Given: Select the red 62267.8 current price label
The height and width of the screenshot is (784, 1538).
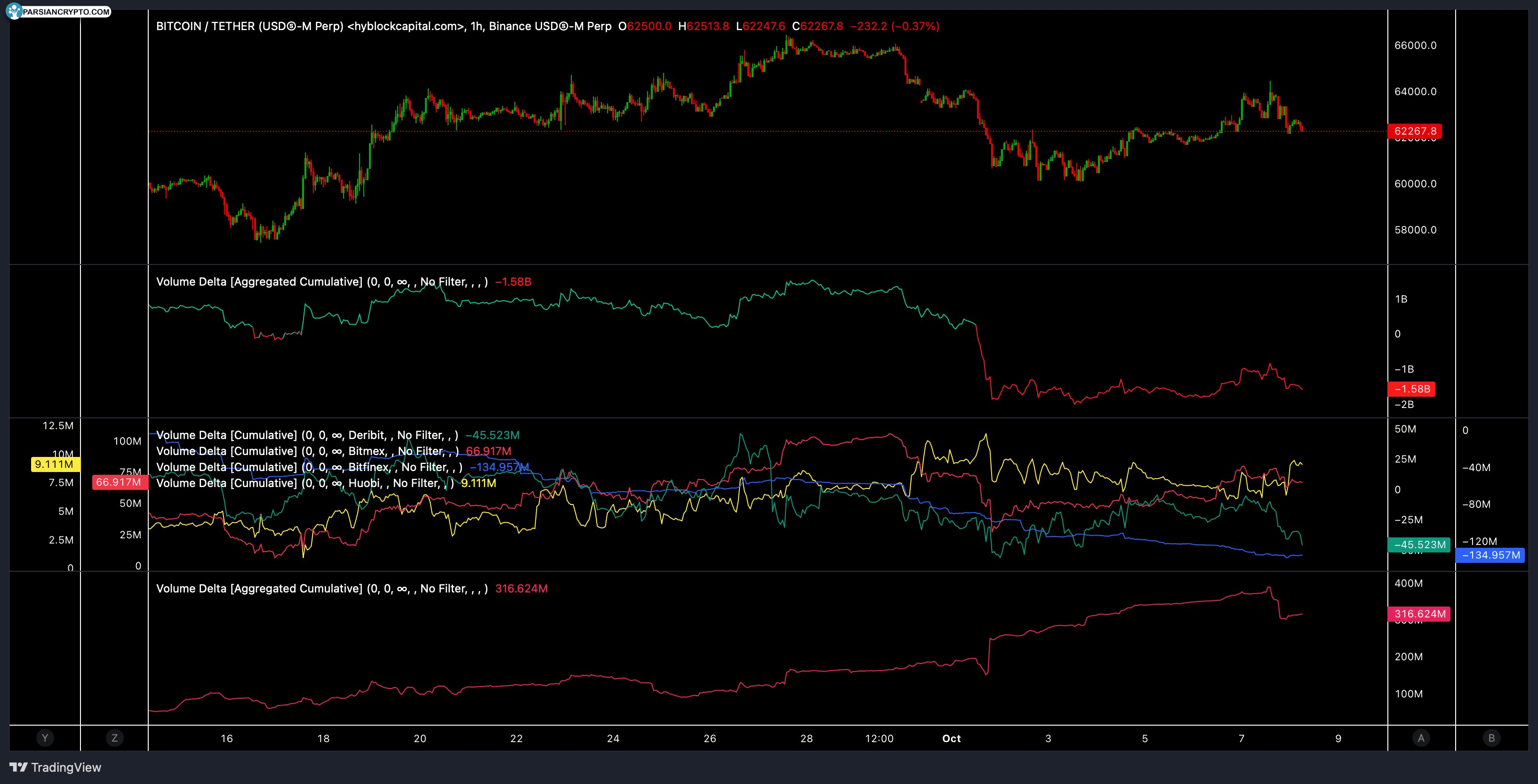Looking at the screenshot, I should 1414,131.
